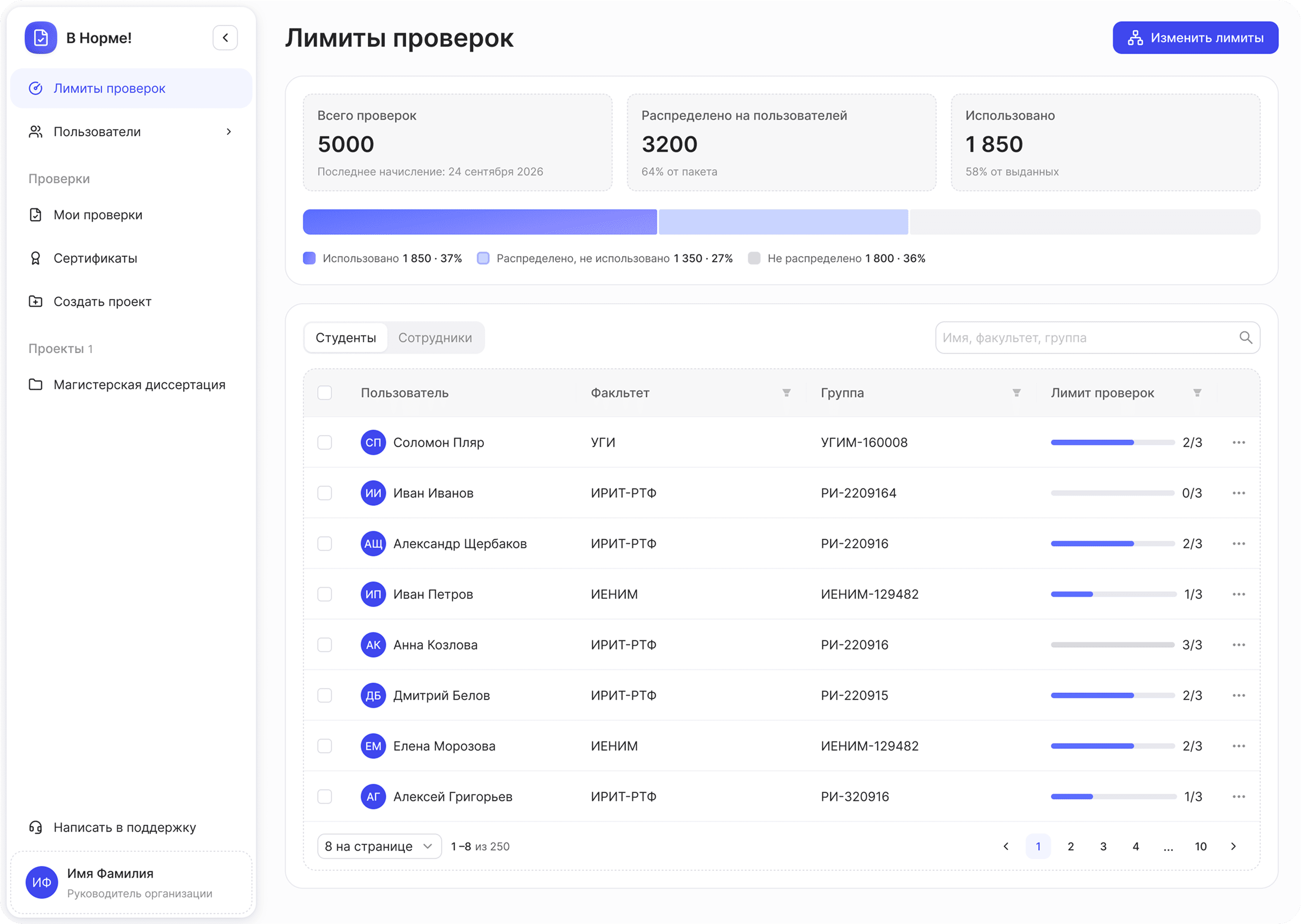
Task: Go to previous page with left arrow
Action: tap(1006, 847)
